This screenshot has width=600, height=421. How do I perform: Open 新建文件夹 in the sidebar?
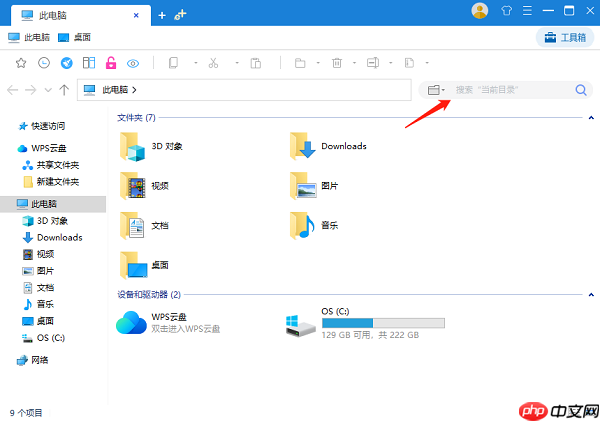(x=51, y=182)
